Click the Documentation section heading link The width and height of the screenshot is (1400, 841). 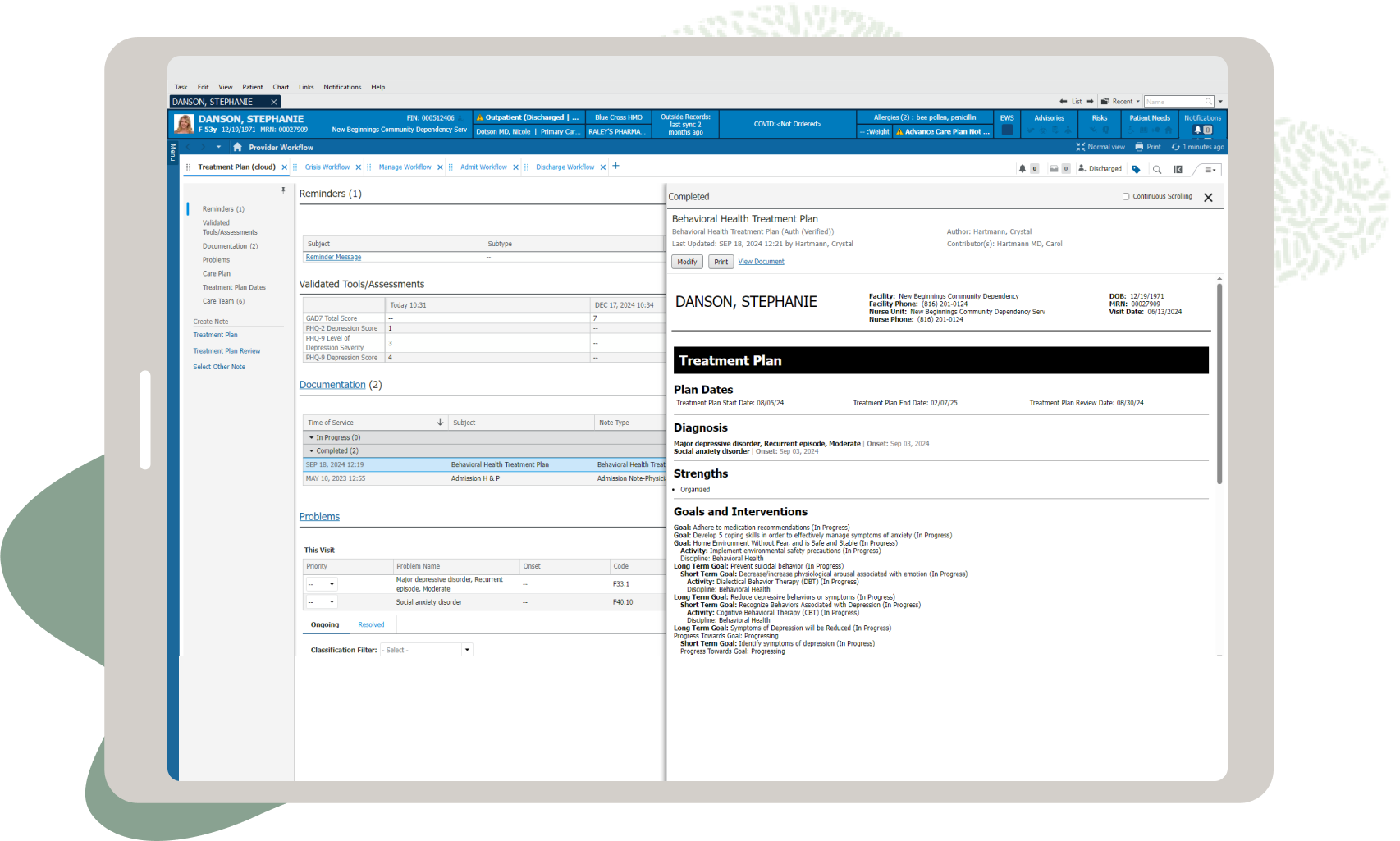[332, 385]
